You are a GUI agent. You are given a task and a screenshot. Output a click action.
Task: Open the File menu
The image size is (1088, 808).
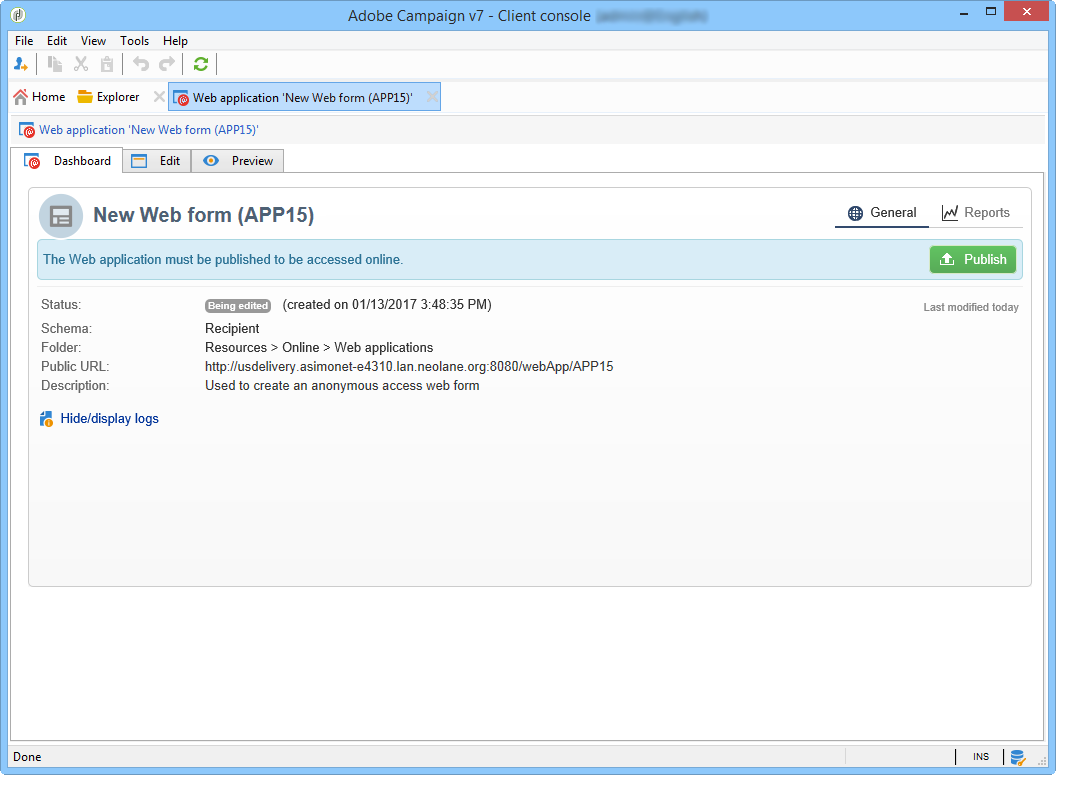(x=24, y=41)
